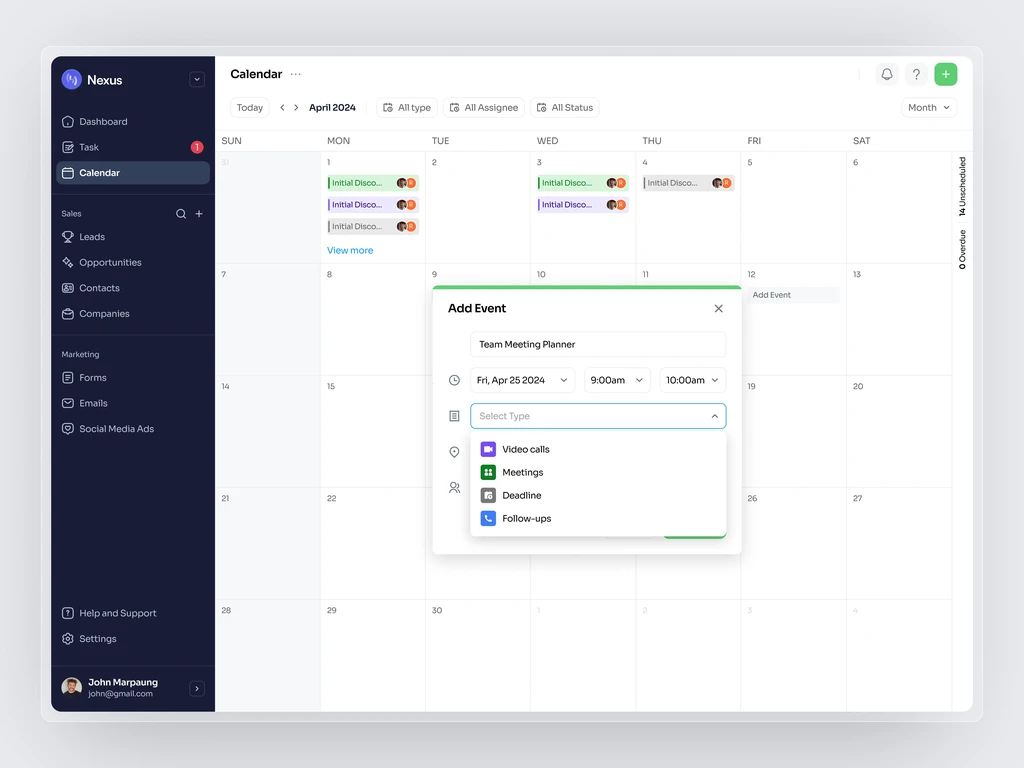
Task: Click the clock icon in Add Event
Action: pyautogui.click(x=455, y=380)
